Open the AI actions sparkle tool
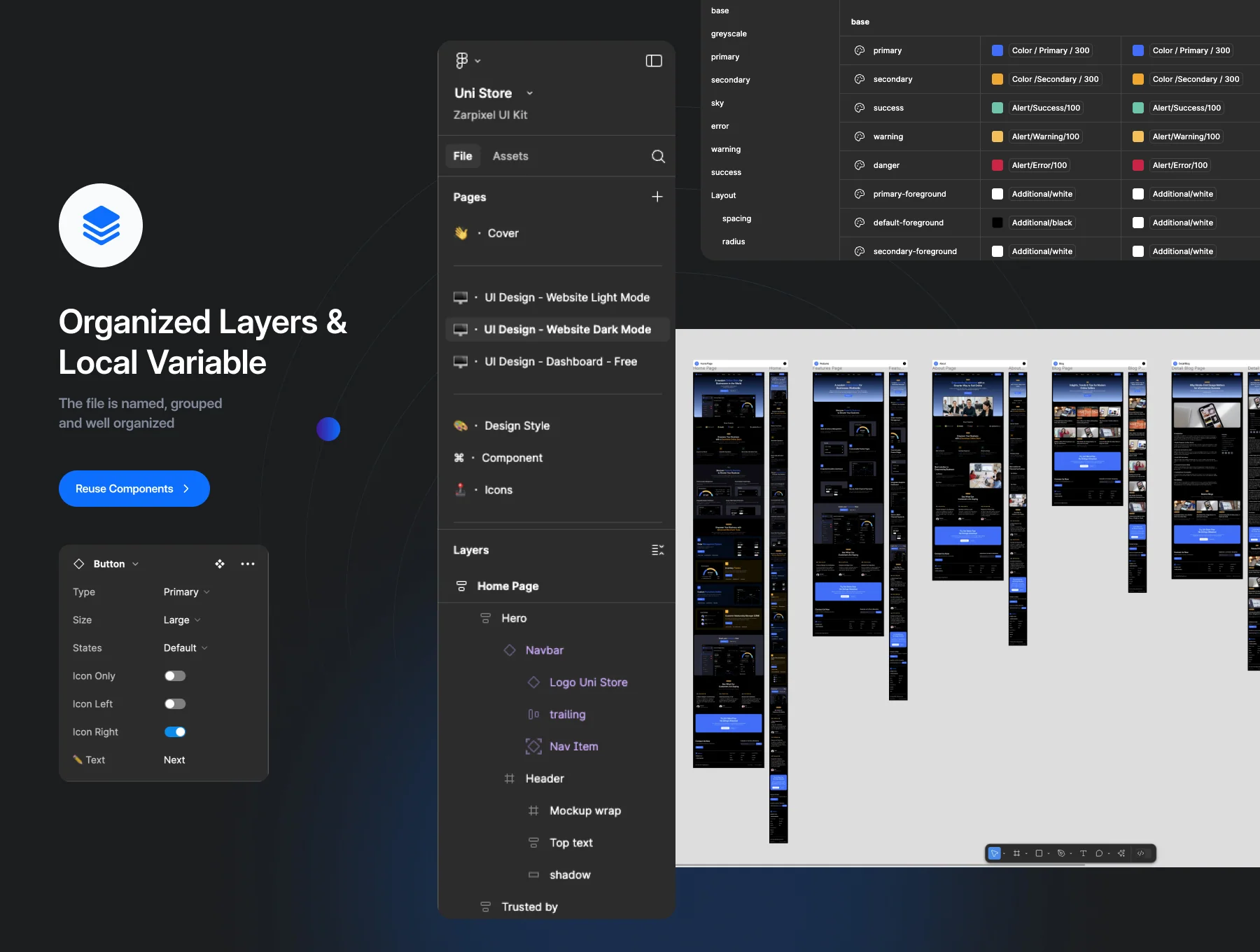This screenshot has width=1260, height=952. 1121,853
